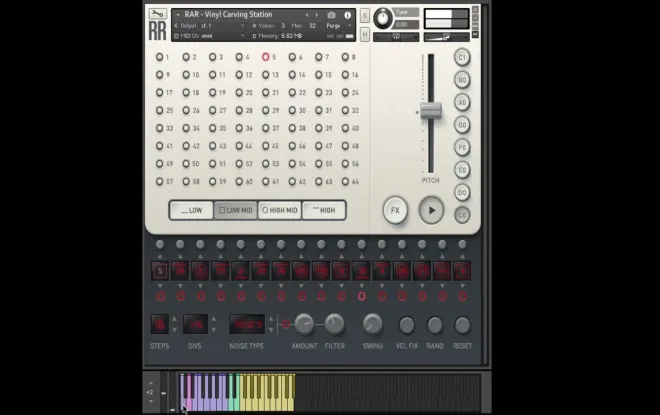Mute the instrument with M button
The height and width of the screenshot is (415, 660).
(x=365, y=34)
